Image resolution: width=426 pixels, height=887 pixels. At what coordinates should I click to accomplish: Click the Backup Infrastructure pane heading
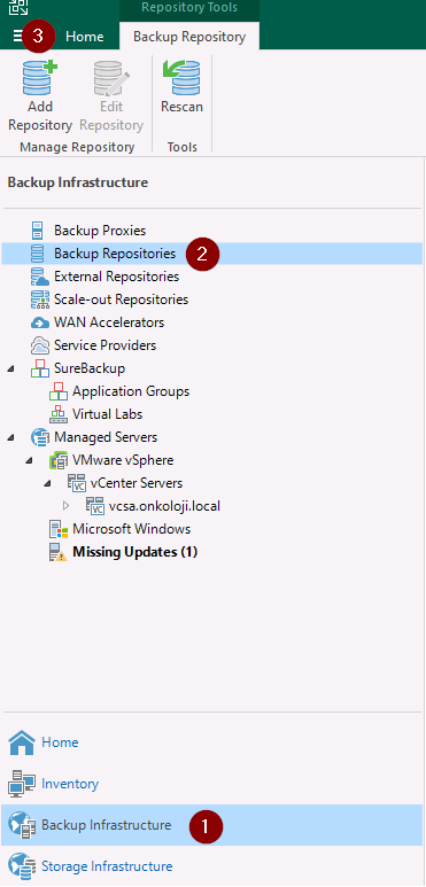click(x=78, y=183)
